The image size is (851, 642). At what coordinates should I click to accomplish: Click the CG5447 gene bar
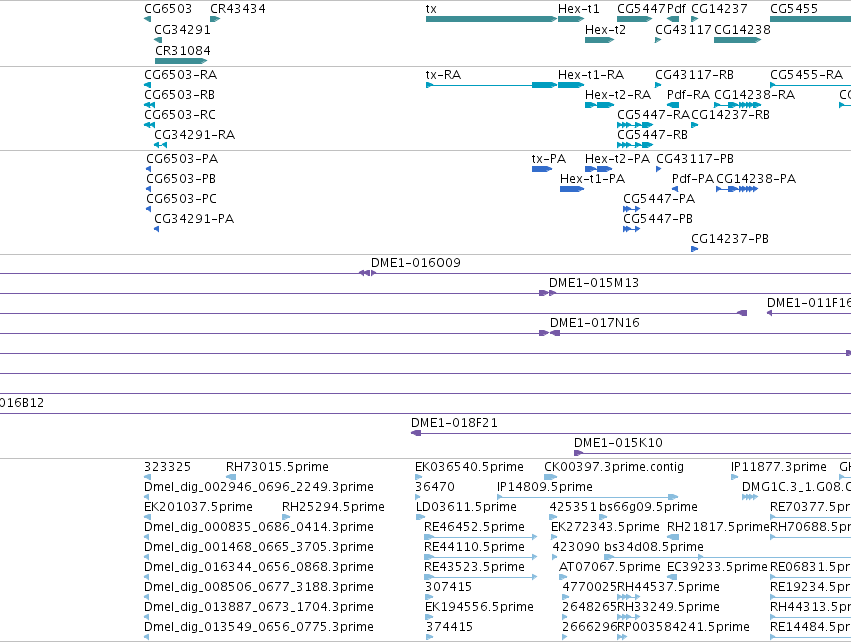(634, 20)
